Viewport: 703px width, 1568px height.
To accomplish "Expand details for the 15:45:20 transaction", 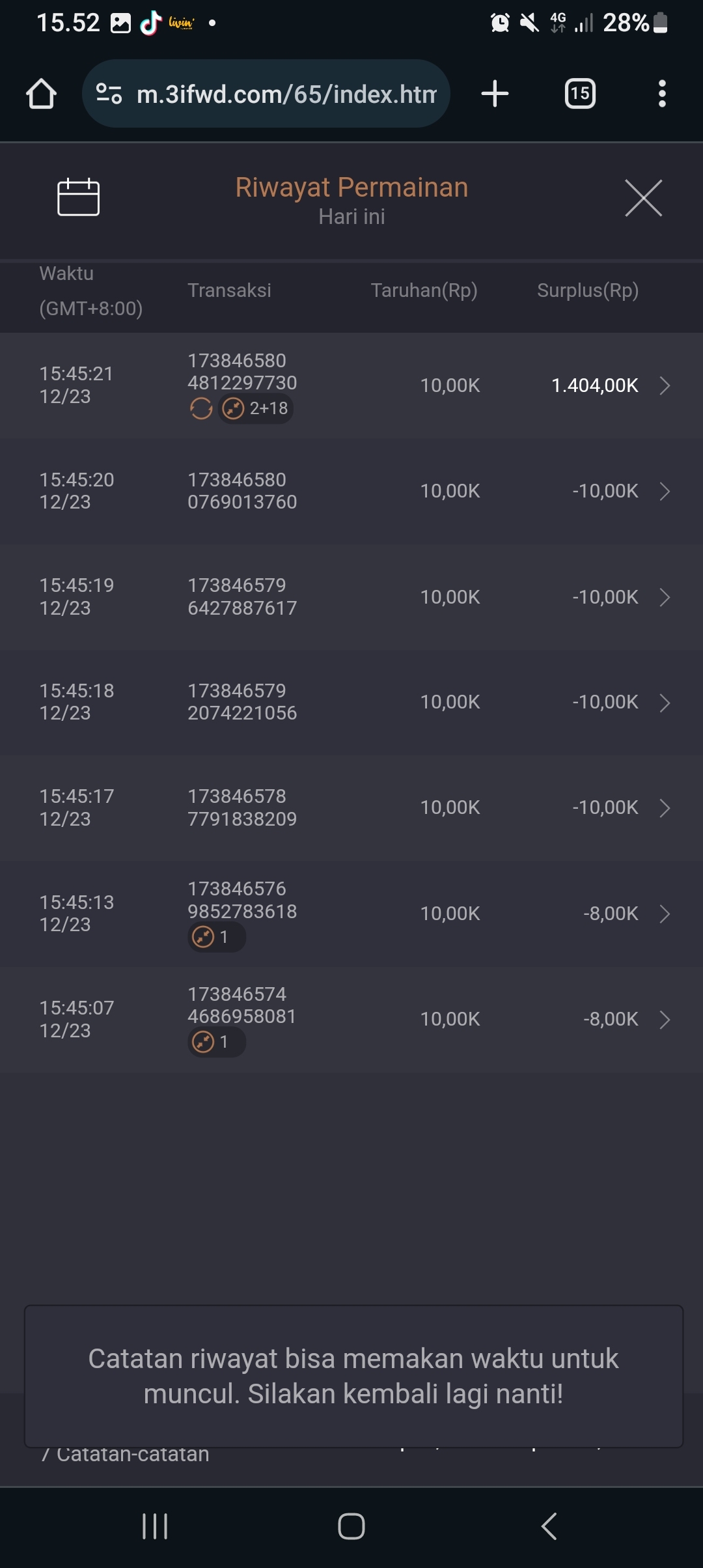I will [x=665, y=491].
